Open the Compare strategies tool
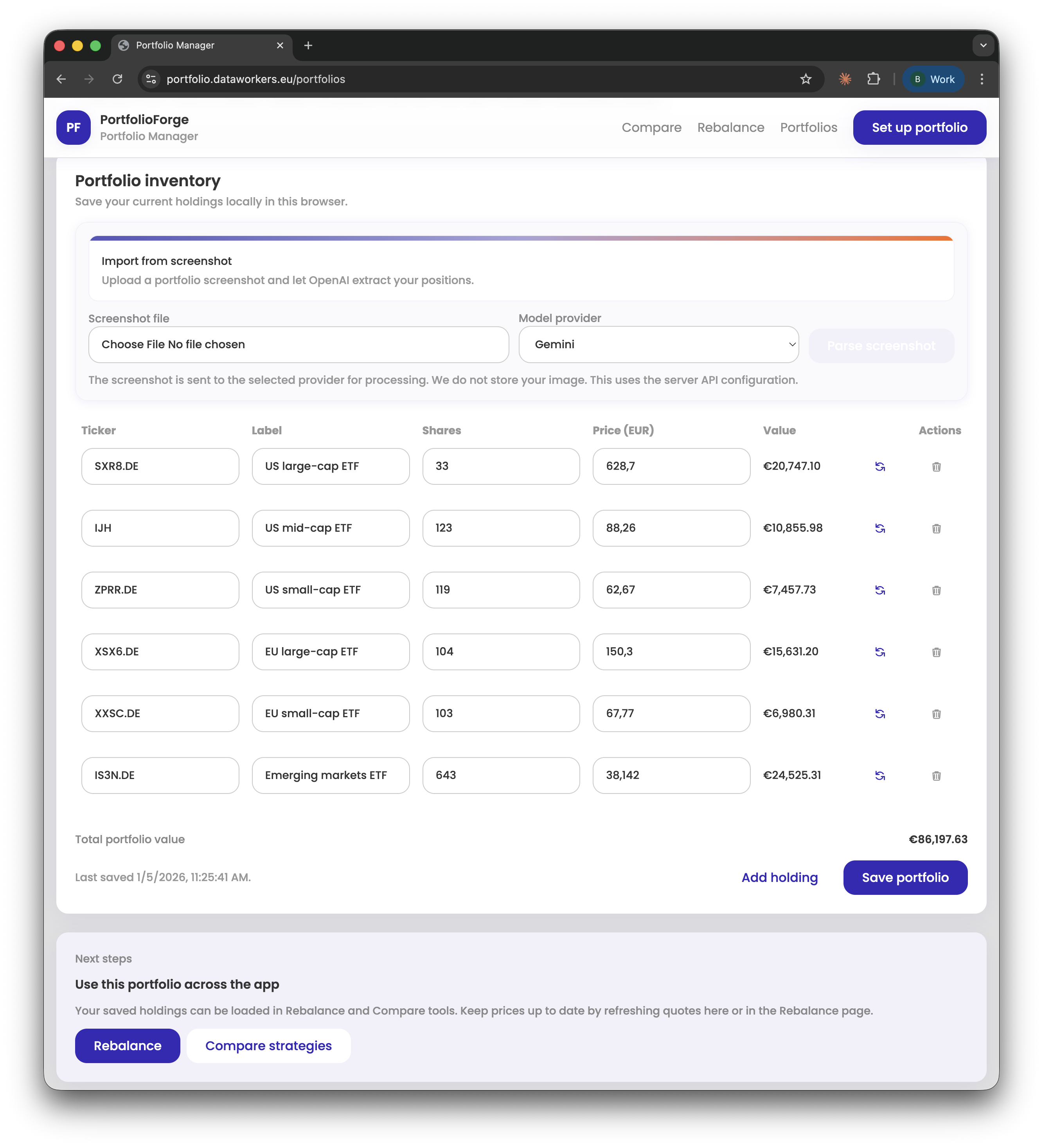 268,1045
